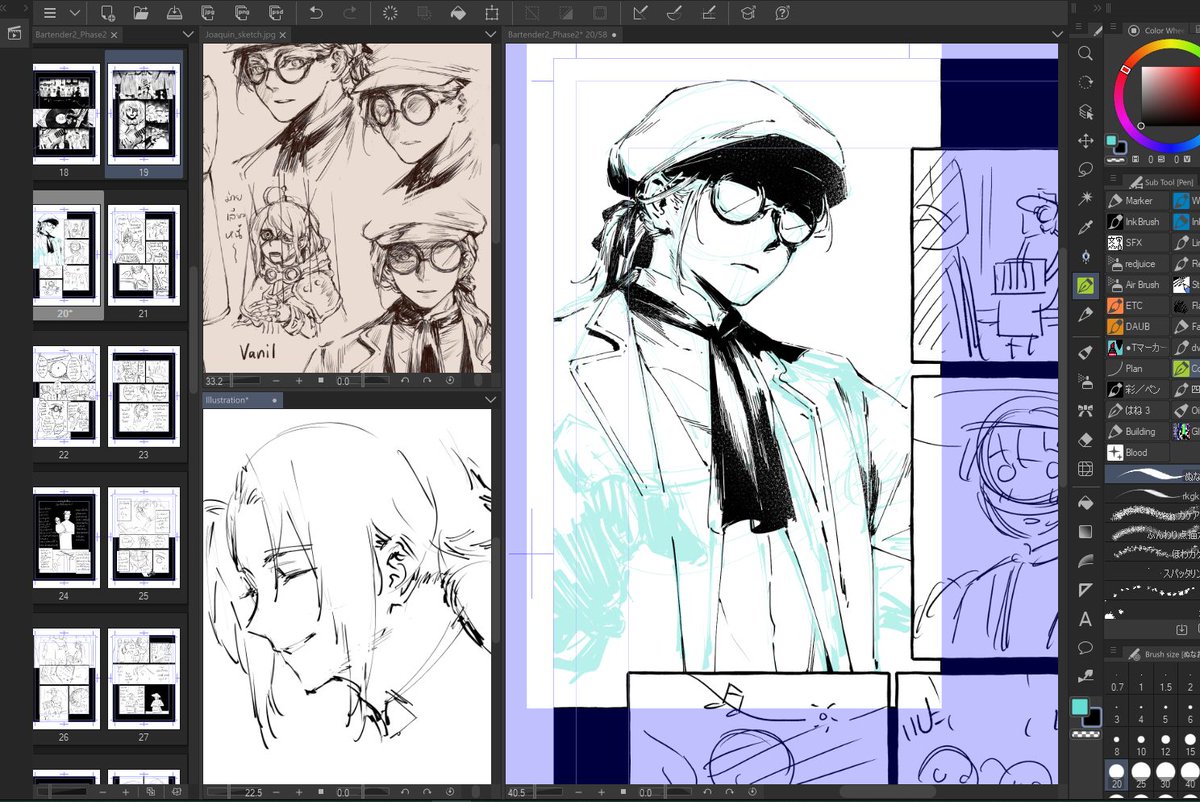Select the Rotate view tool
The height and width of the screenshot is (802, 1200).
1085,82
